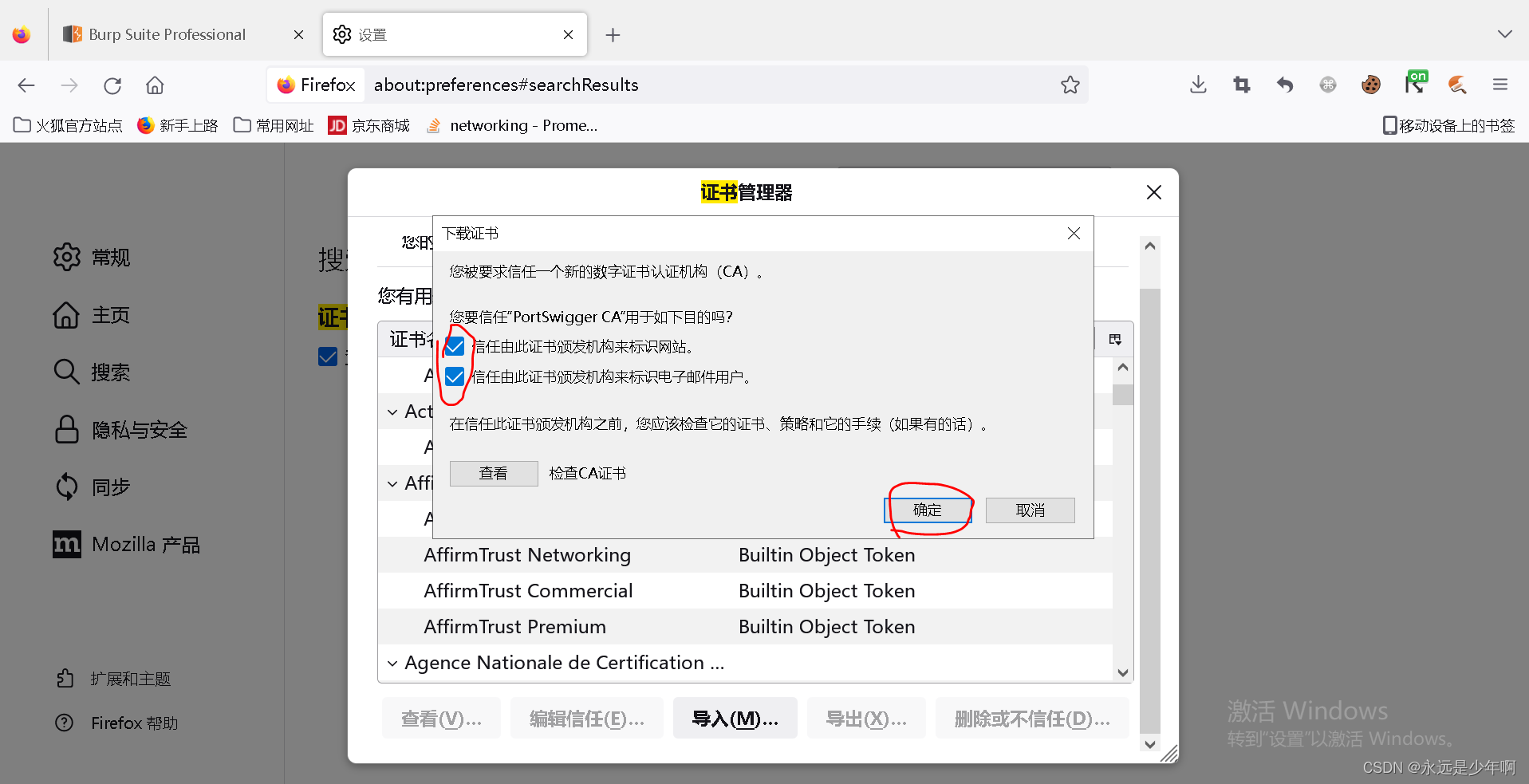Open the certificate list column picker icon
1529x784 pixels.
point(1115,339)
